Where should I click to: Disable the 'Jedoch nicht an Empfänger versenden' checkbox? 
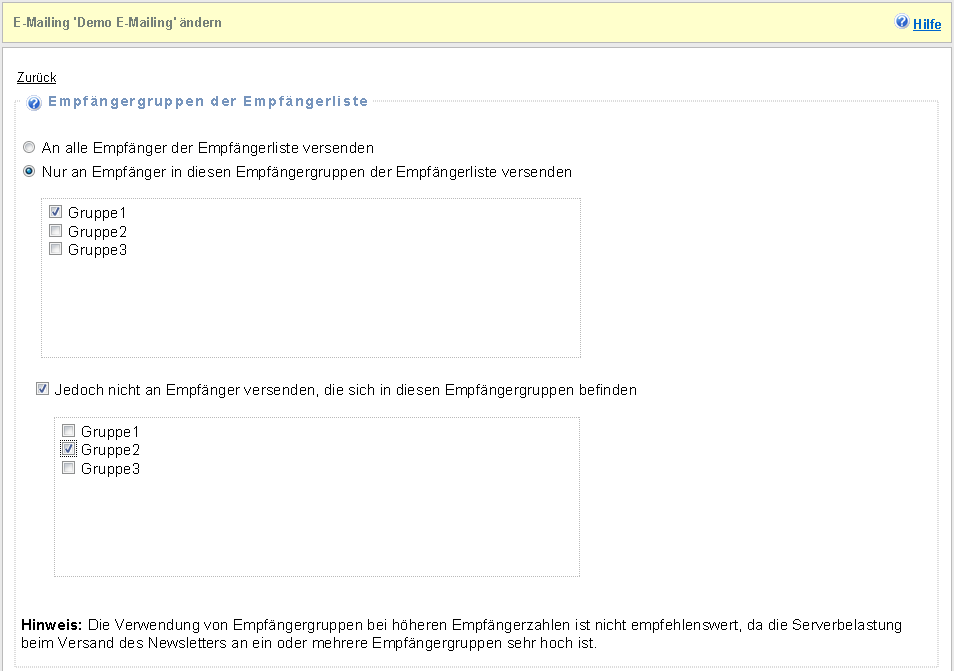click(x=42, y=390)
